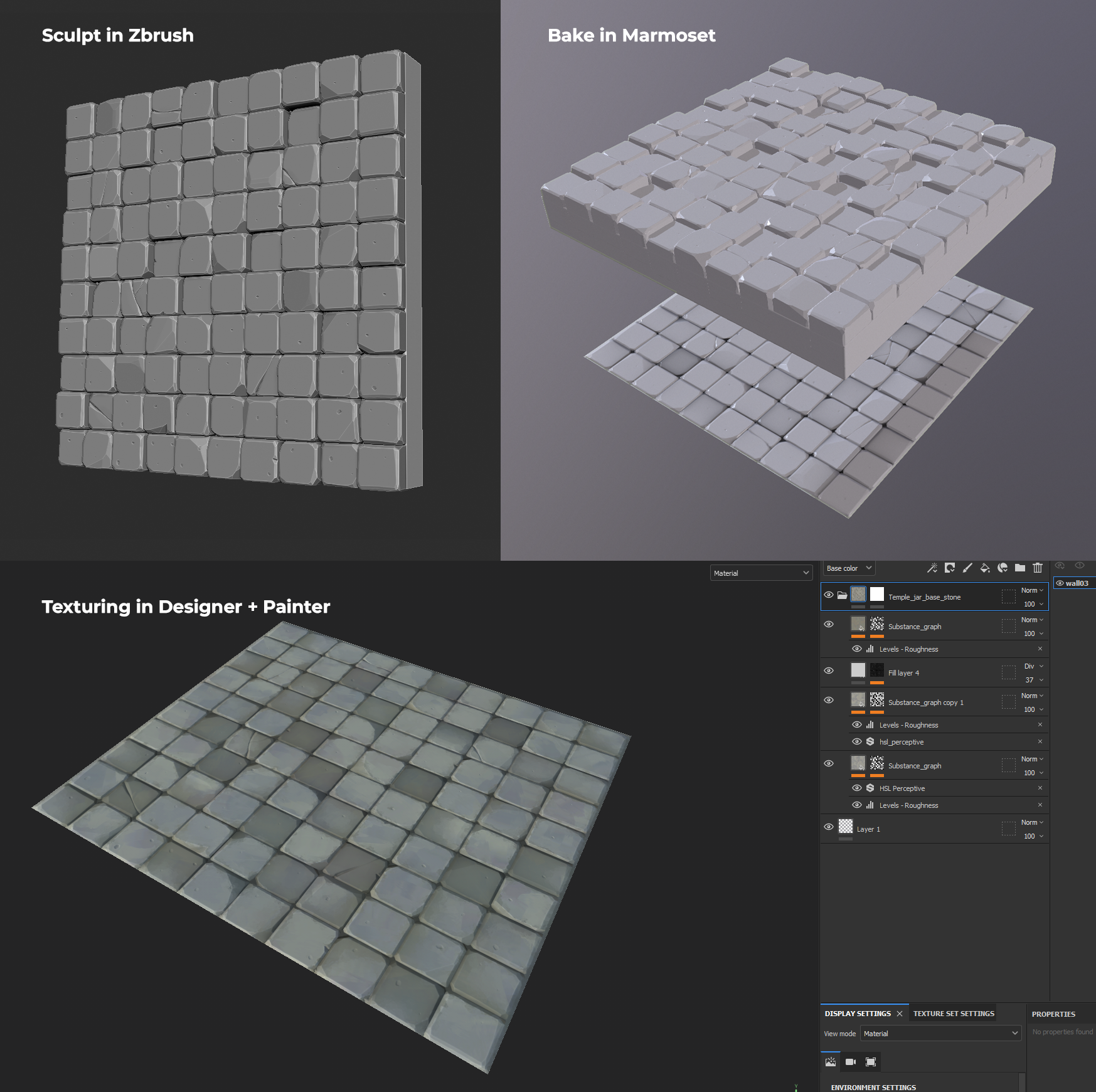
Task: Click the environment settings image icon
Action: (830, 1062)
